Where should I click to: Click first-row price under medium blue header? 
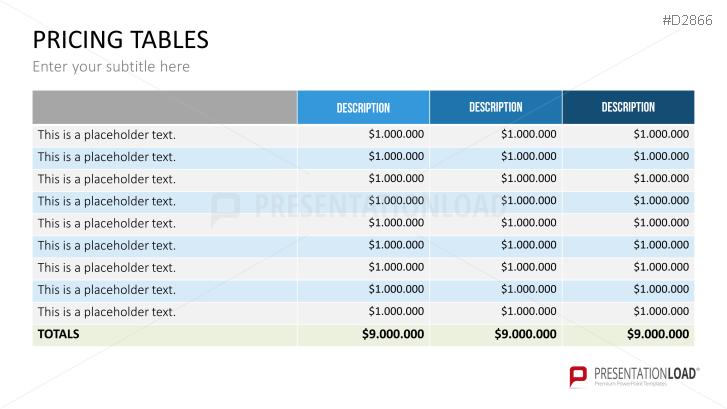point(528,134)
